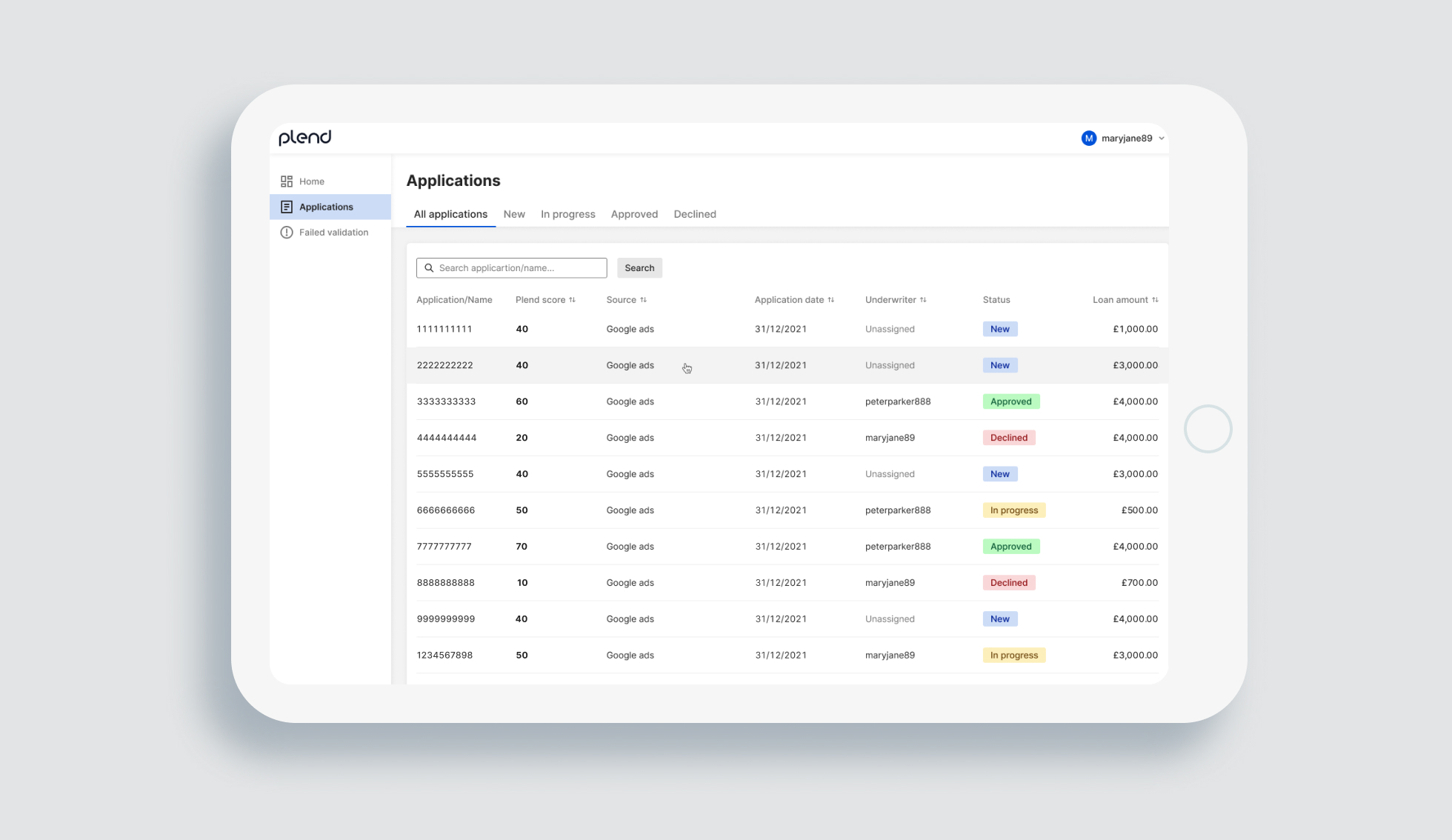The height and width of the screenshot is (840, 1452).
Task: Click the Home grid icon in sidebar
Action: [287, 181]
